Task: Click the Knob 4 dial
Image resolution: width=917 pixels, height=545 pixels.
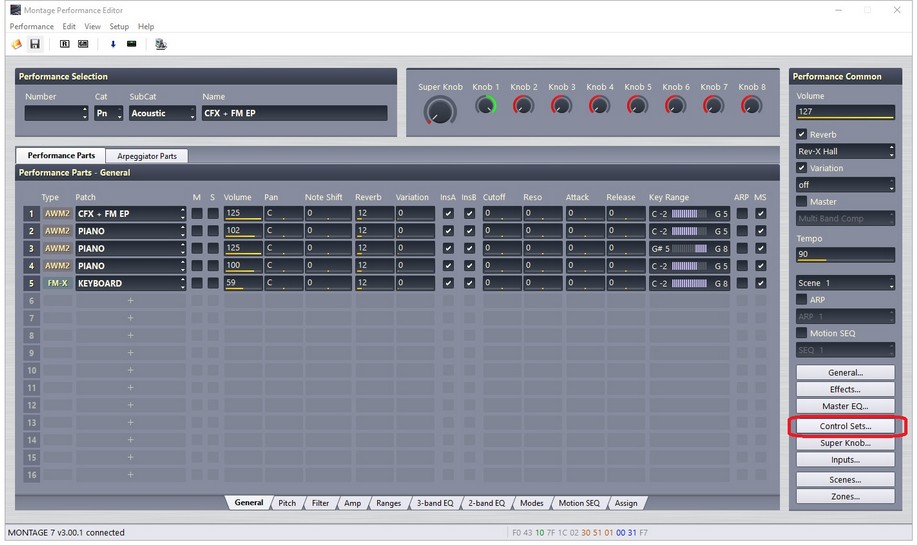Action: click(x=599, y=105)
